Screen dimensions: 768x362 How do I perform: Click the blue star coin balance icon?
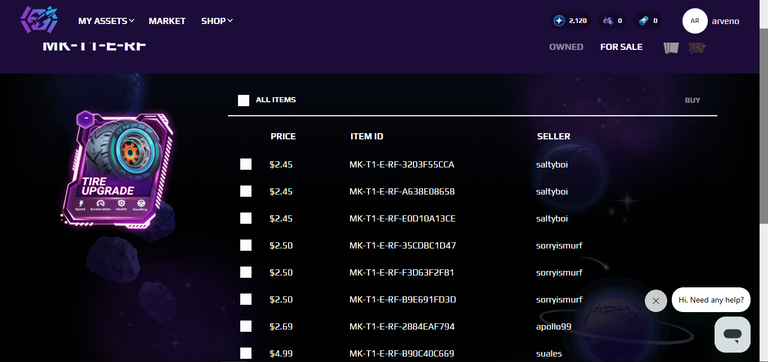[559, 21]
